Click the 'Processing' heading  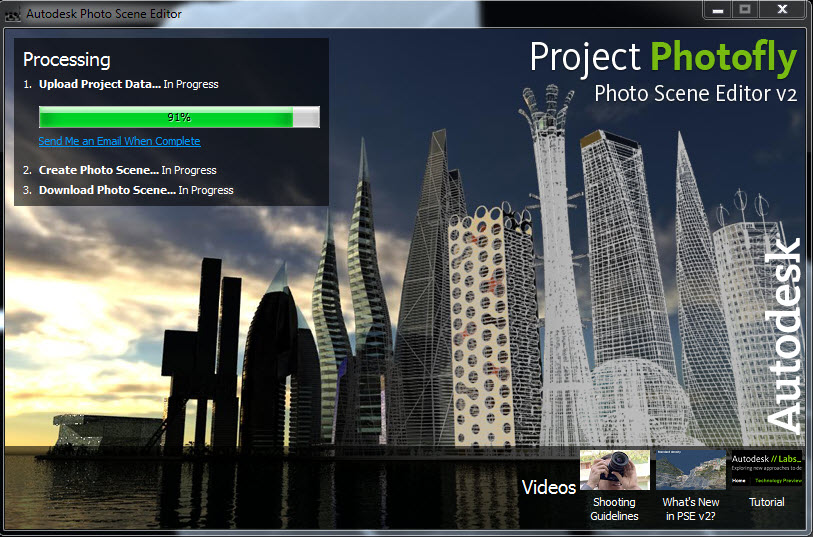pyautogui.click(x=66, y=60)
